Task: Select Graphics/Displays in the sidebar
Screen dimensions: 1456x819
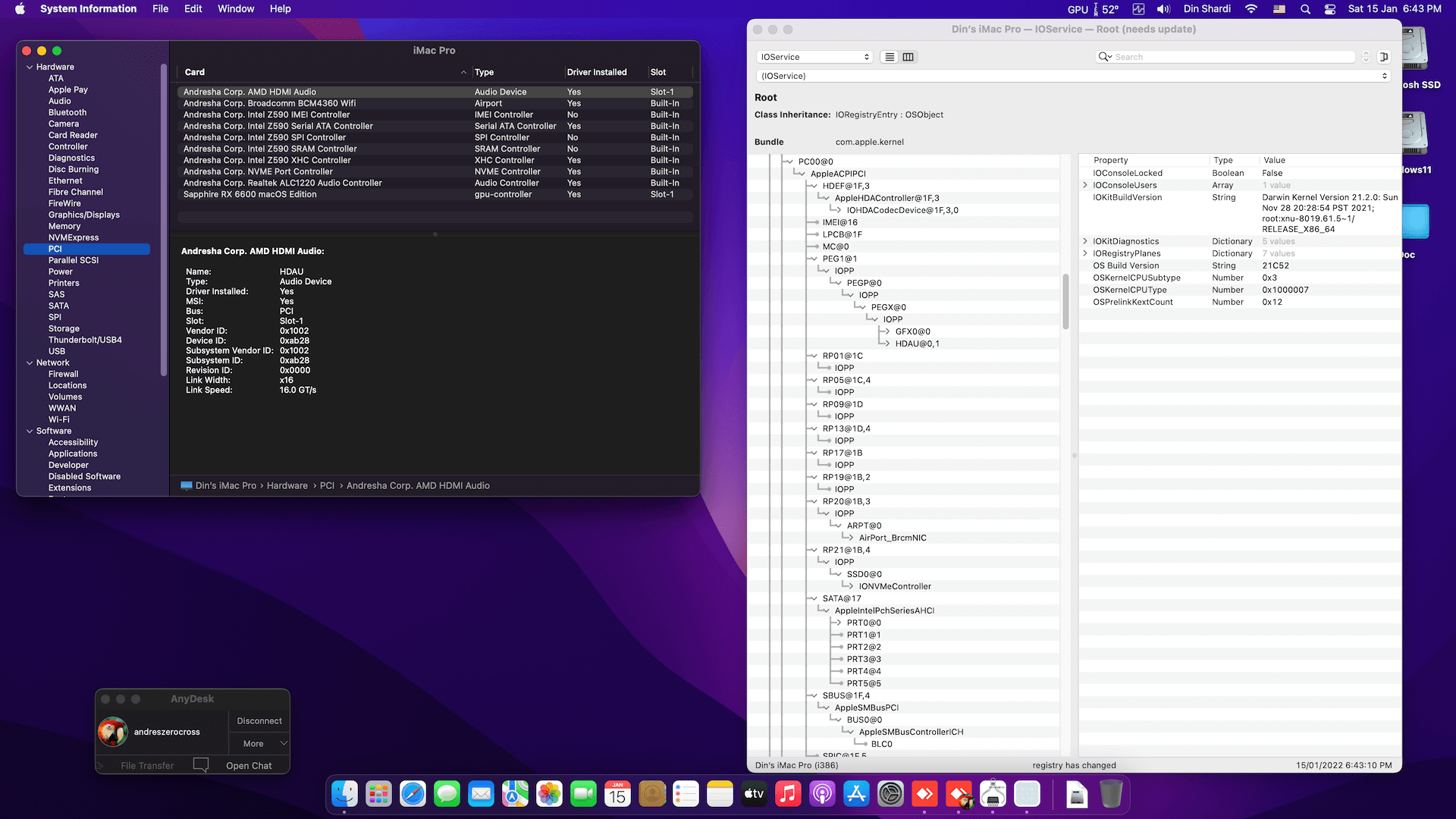Action: [x=83, y=215]
